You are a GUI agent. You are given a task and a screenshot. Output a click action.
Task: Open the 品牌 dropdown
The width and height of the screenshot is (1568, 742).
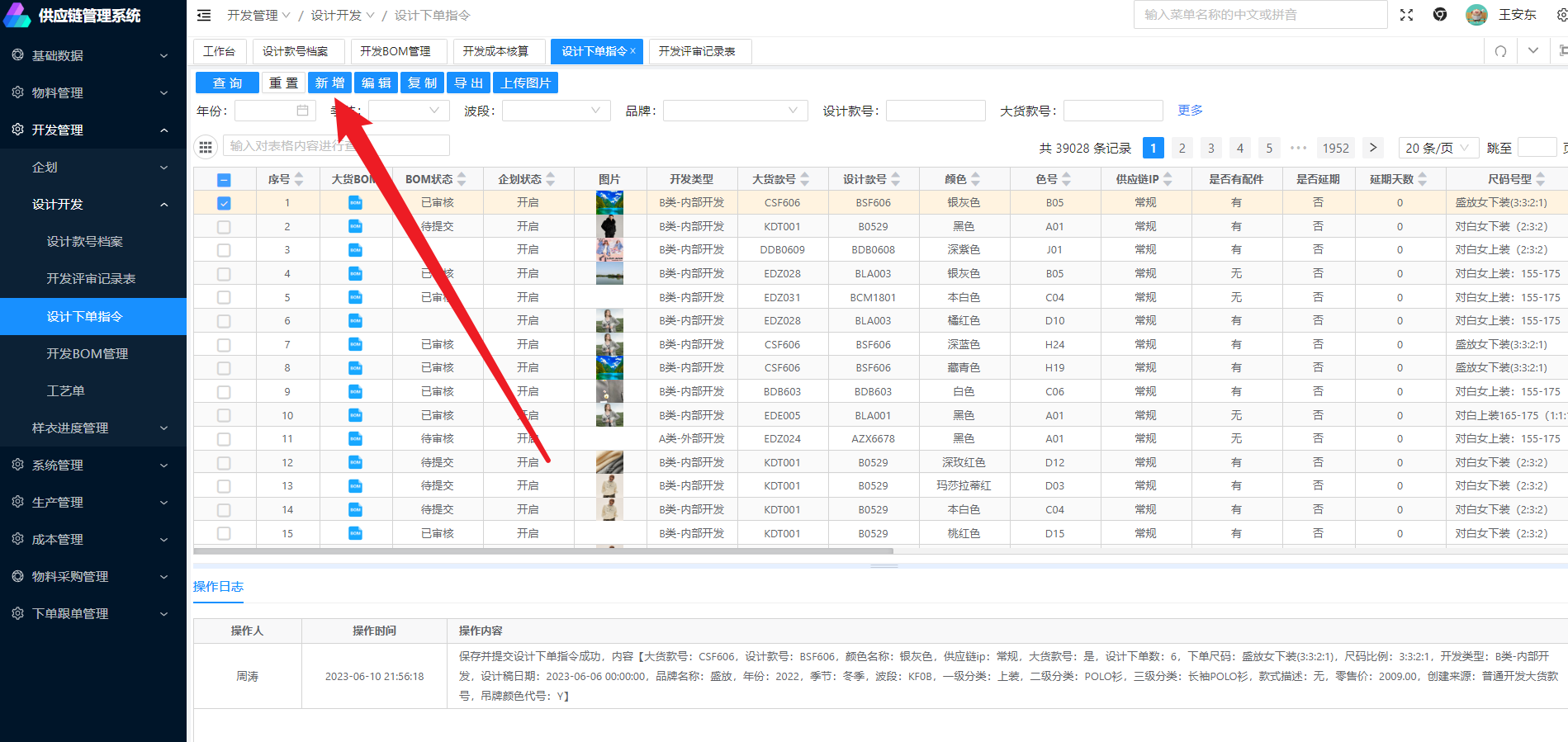coord(734,111)
